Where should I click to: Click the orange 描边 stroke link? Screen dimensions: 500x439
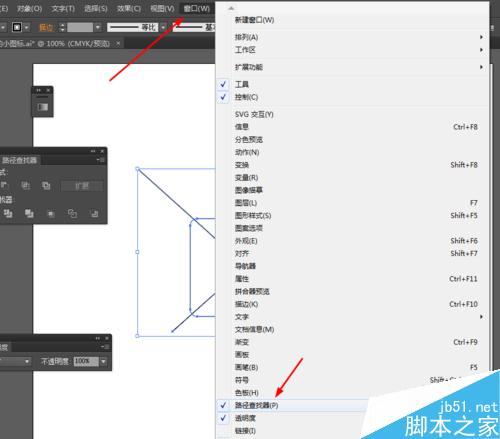(46, 28)
